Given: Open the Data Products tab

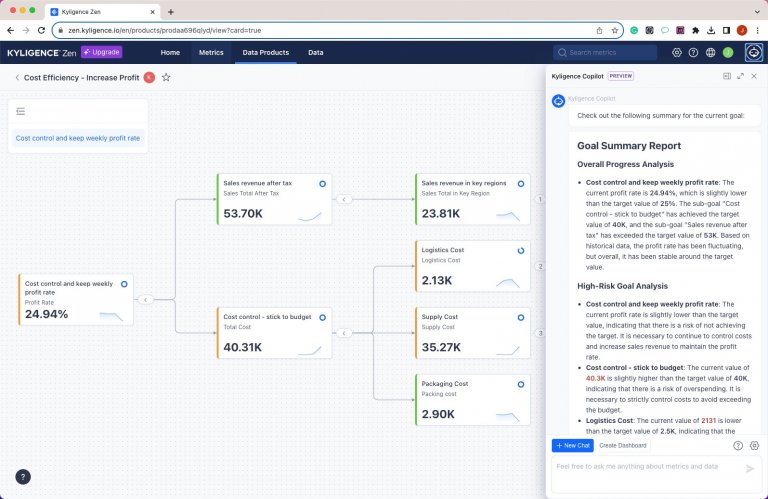Looking at the screenshot, I should click(x=265, y=52).
